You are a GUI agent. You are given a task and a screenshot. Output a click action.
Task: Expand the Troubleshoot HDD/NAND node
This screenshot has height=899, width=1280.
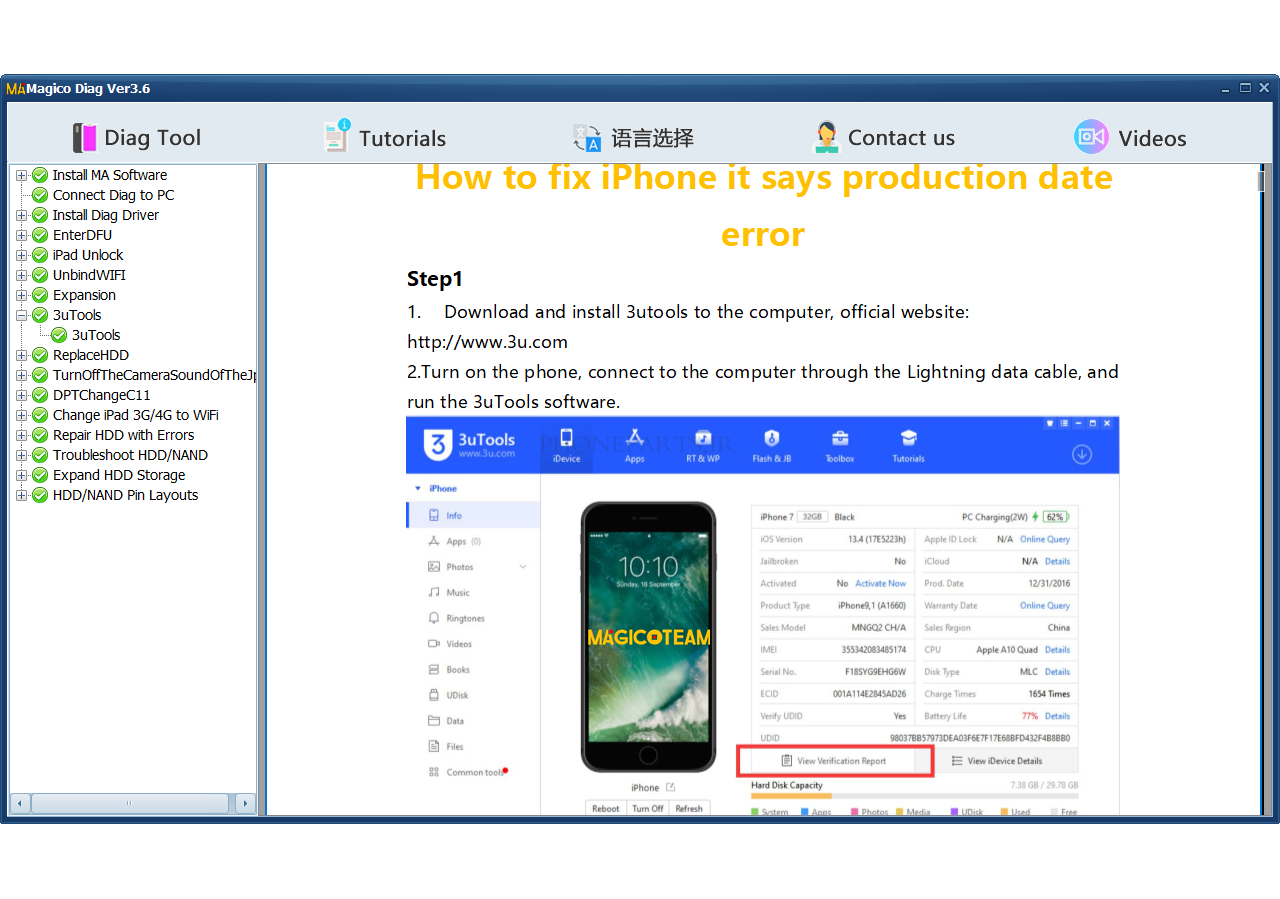[x=21, y=455]
